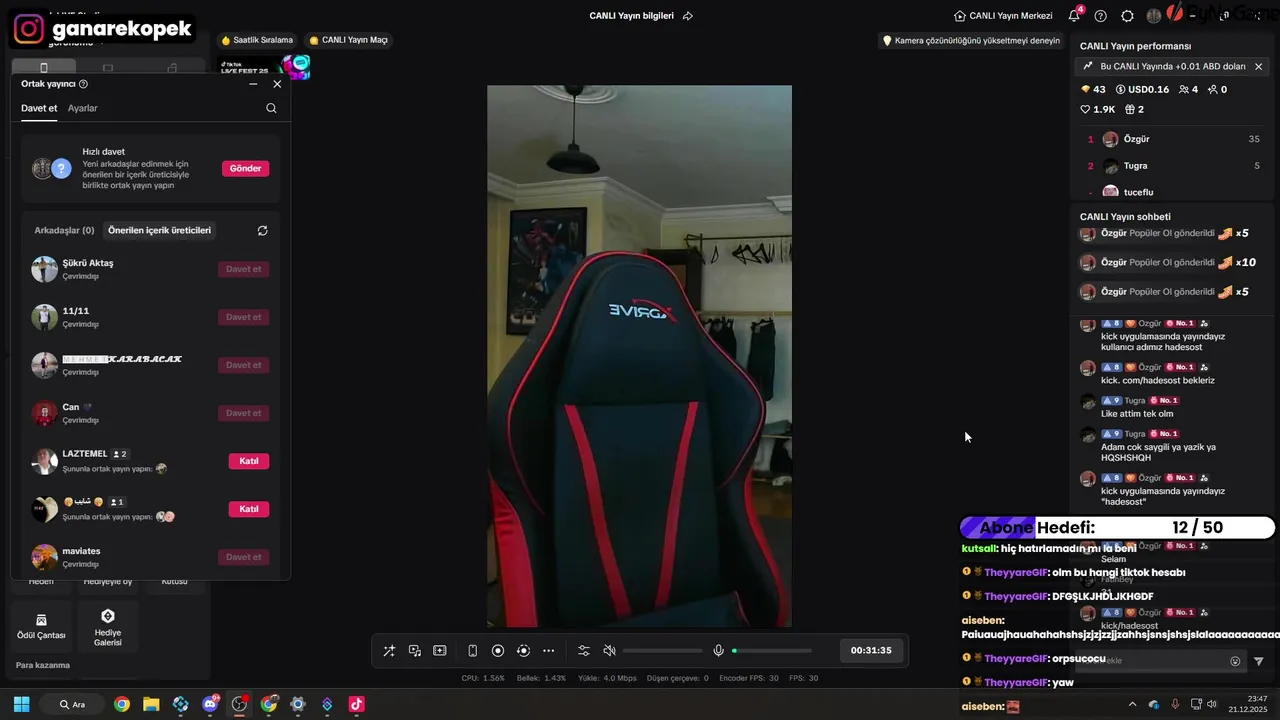Select the Önerilen içerik üreticileri tab
This screenshot has width=1280, height=720.
click(x=159, y=230)
